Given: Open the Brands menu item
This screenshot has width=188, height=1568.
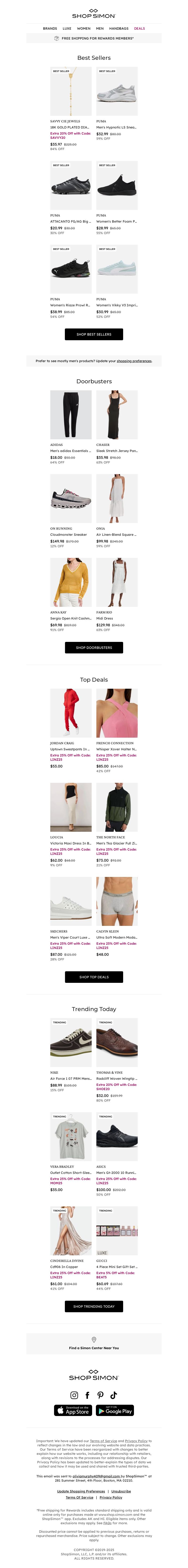Looking at the screenshot, I should click(x=50, y=28).
